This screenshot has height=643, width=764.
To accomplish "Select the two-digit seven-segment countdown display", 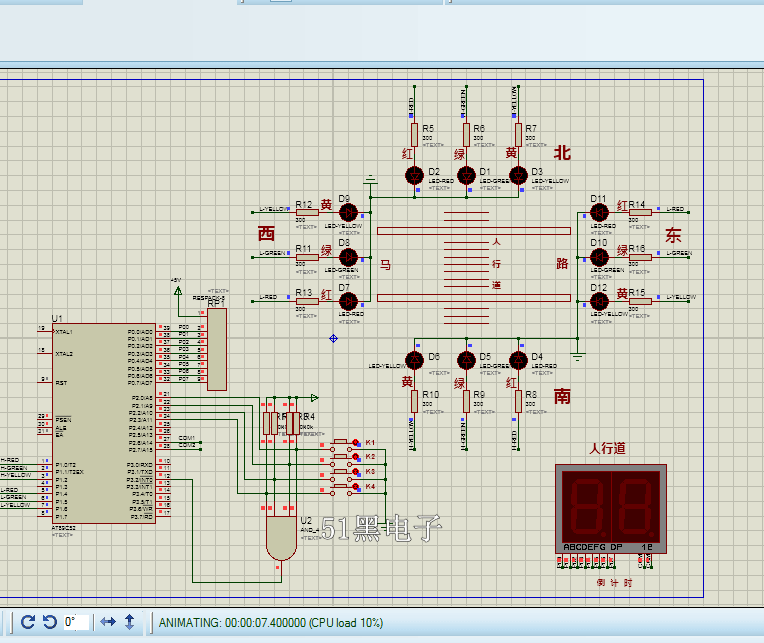I will tap(611, 509).
